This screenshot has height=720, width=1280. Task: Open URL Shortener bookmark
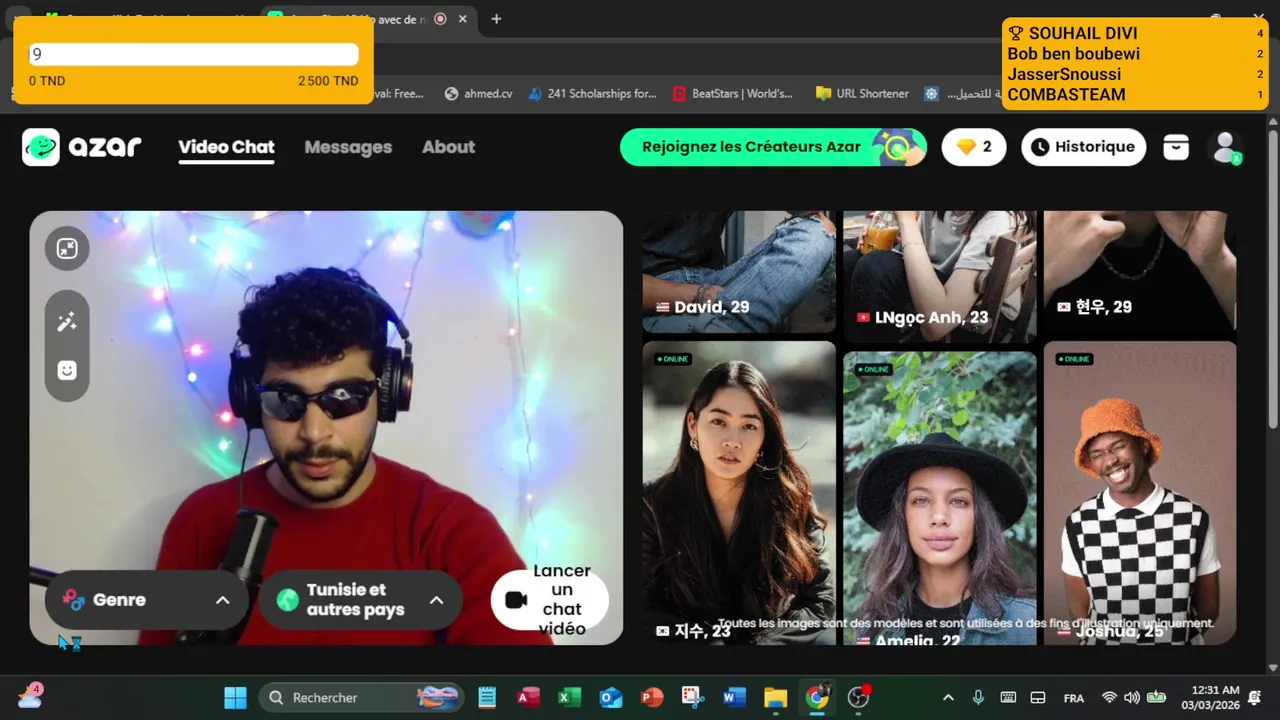pos(862,93)
